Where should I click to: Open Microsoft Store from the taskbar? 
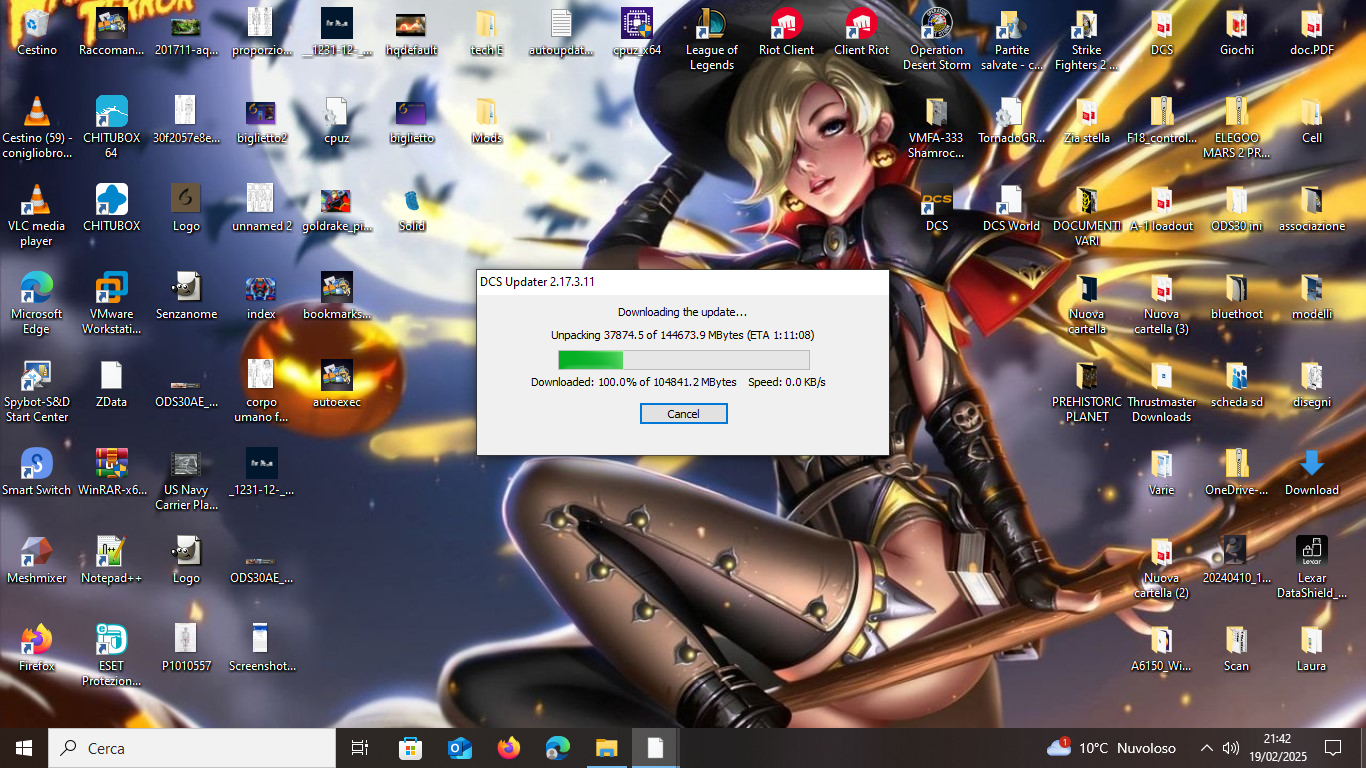410,748
